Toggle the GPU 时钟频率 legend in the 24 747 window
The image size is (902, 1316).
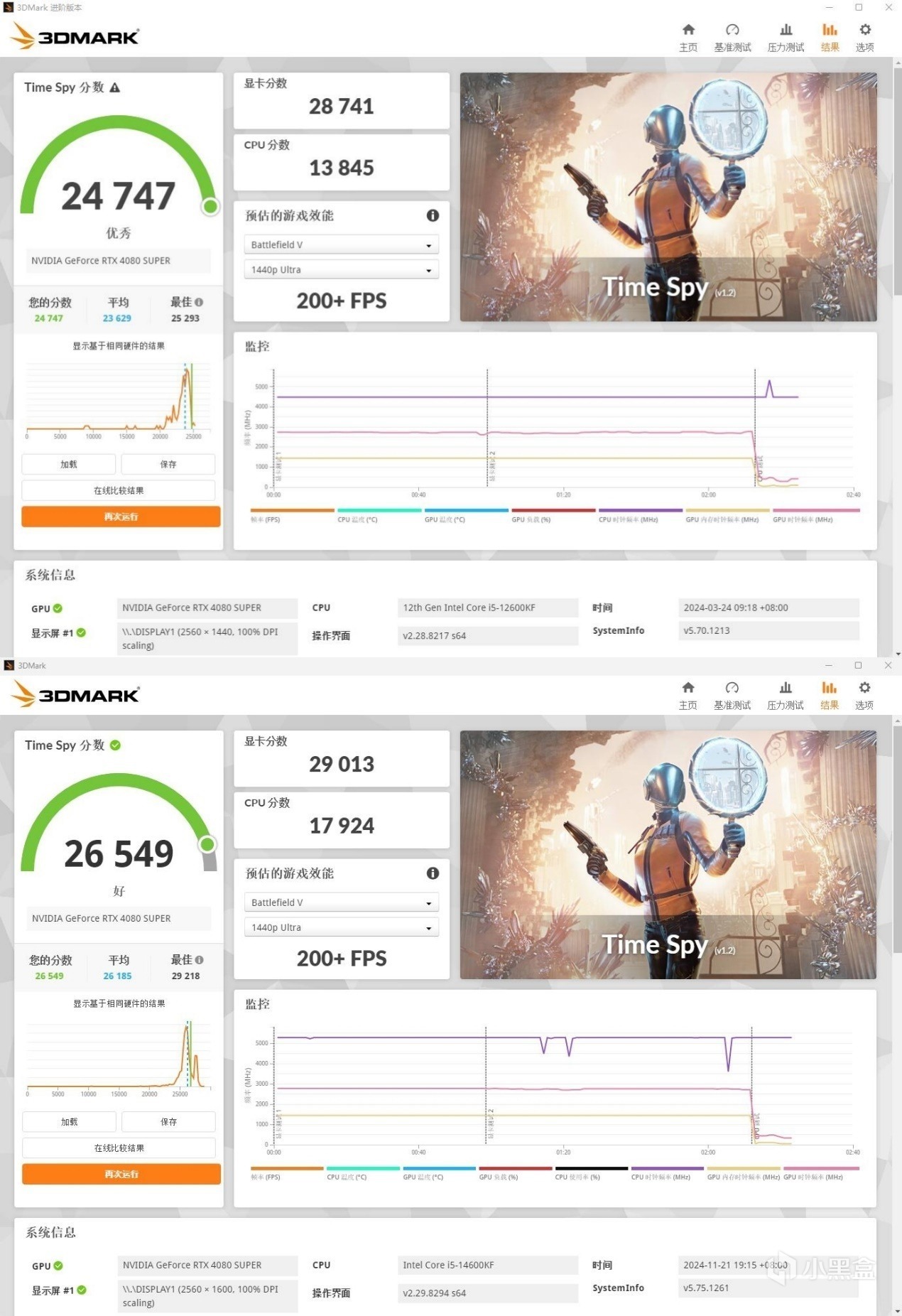(x=816, y=514)
